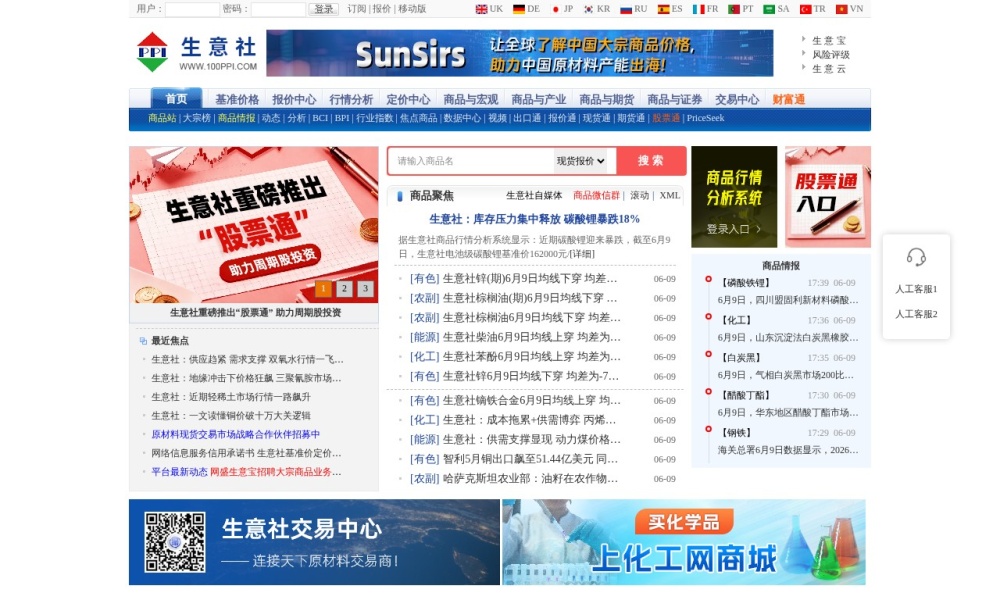1000x600 pixels.
Task: Open 【钢铁】 item in 商品情报
Action: (737, 433)
